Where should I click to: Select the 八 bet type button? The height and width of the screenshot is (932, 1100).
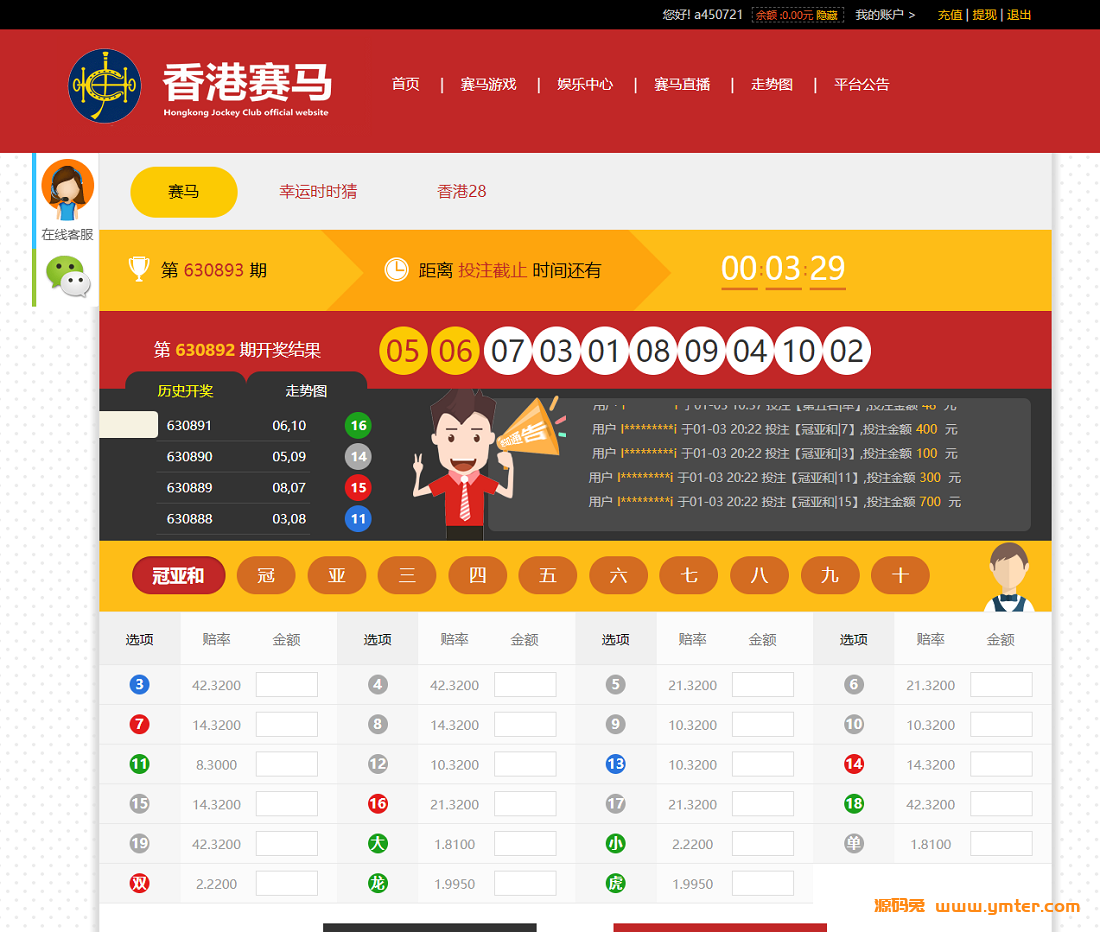(x=759, y=576)
